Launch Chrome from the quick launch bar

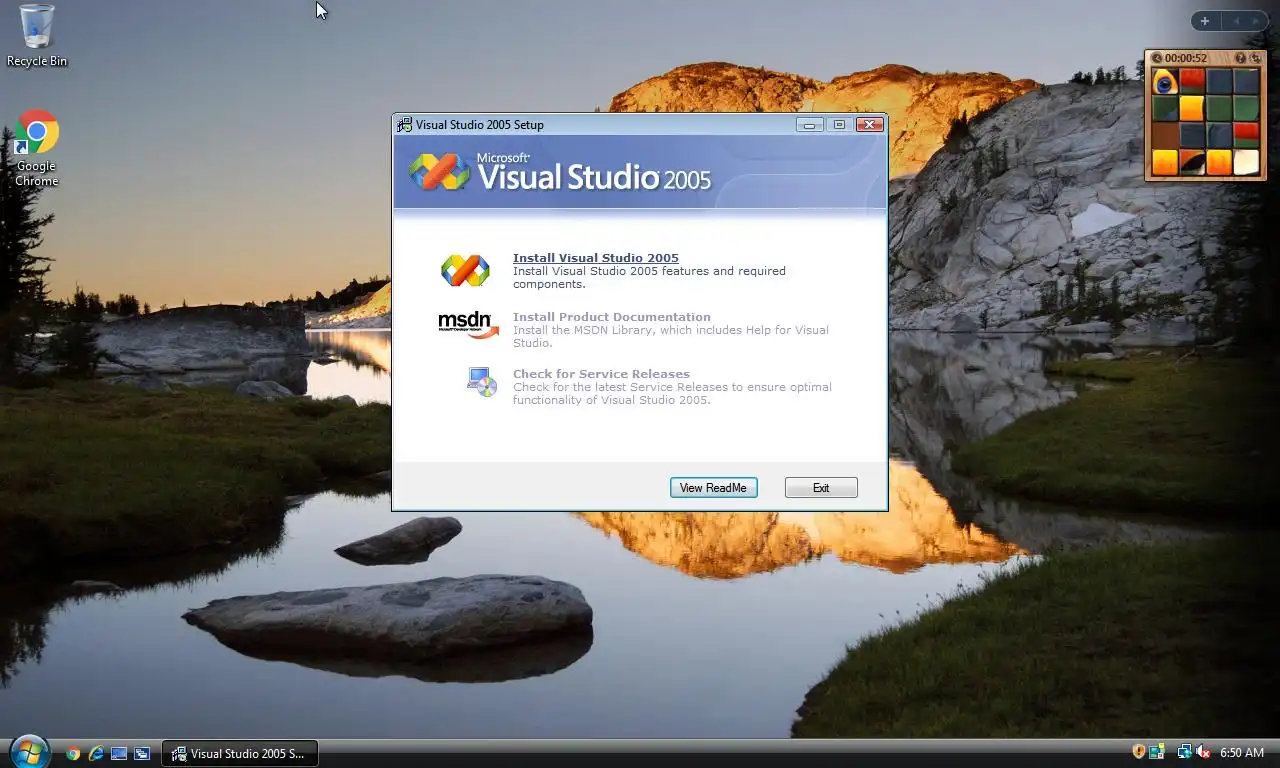tap(73, 754)
